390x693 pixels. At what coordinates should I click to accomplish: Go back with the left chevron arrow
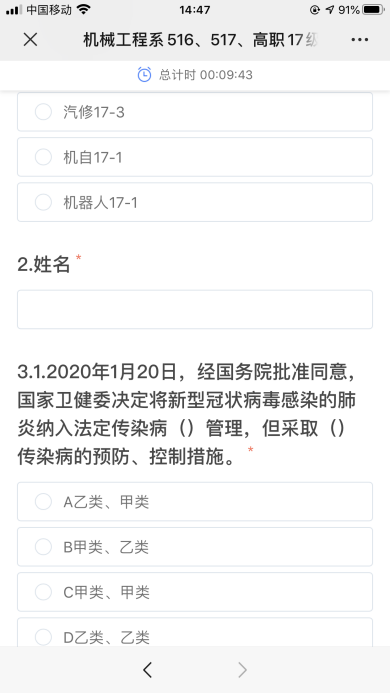(x=148, y=670)
